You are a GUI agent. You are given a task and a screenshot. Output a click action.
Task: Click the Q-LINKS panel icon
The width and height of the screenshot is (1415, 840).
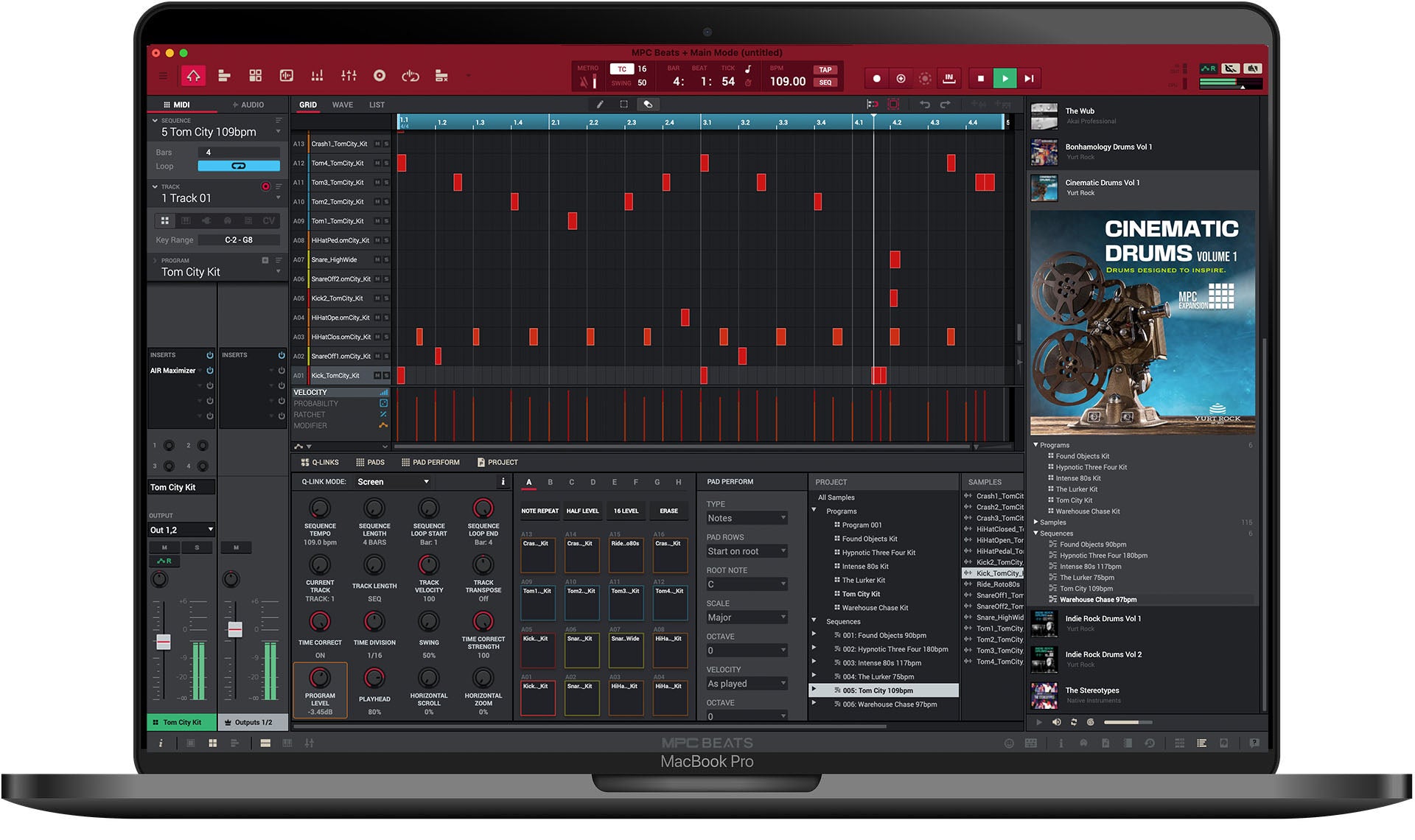[x=303, y=461]
